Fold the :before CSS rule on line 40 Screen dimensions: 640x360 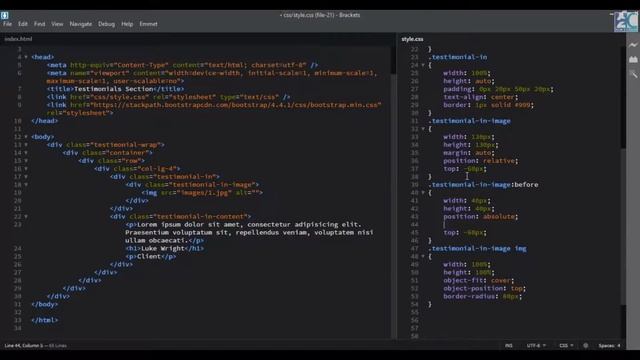[x=423, y=193]
